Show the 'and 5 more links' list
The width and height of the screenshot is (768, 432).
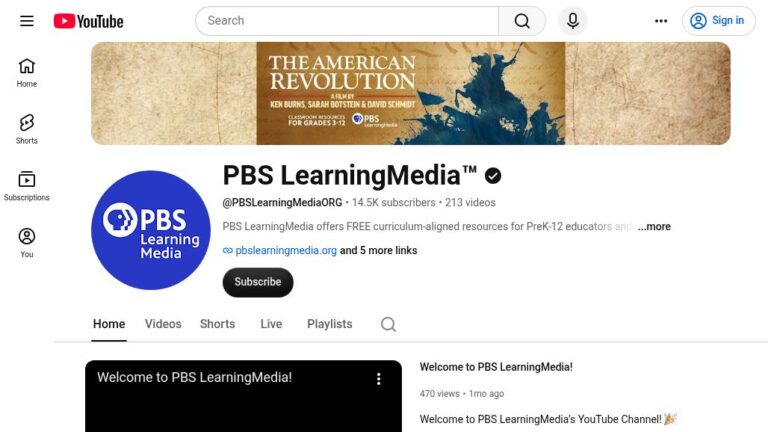pos(379,250)
